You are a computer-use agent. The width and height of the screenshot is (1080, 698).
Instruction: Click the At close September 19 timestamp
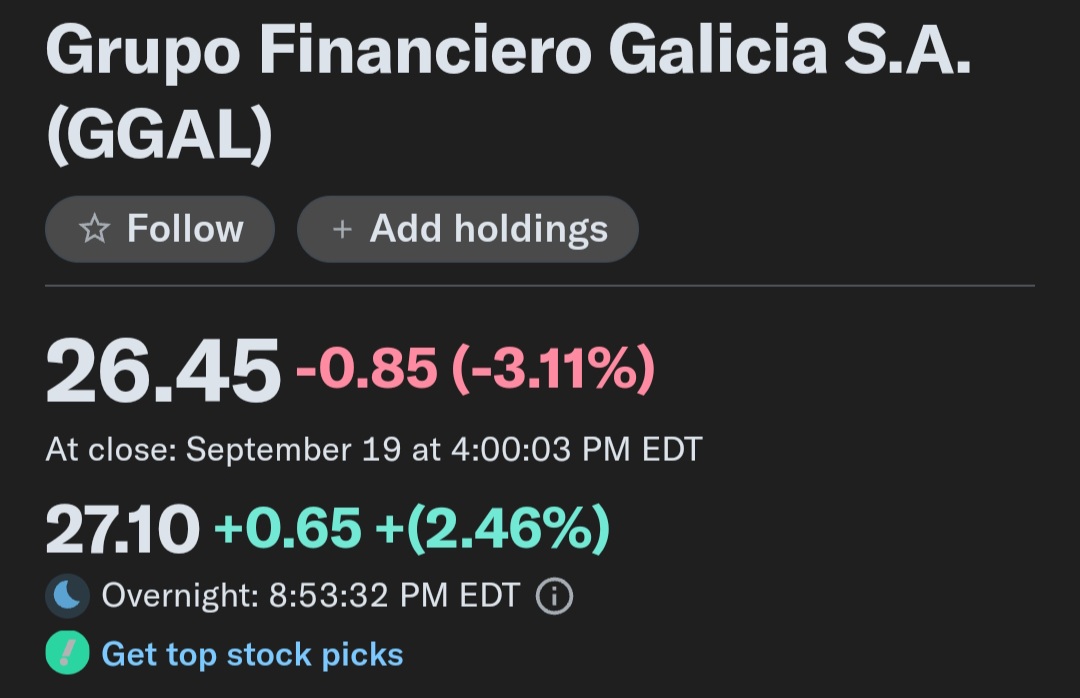point(374,449)
